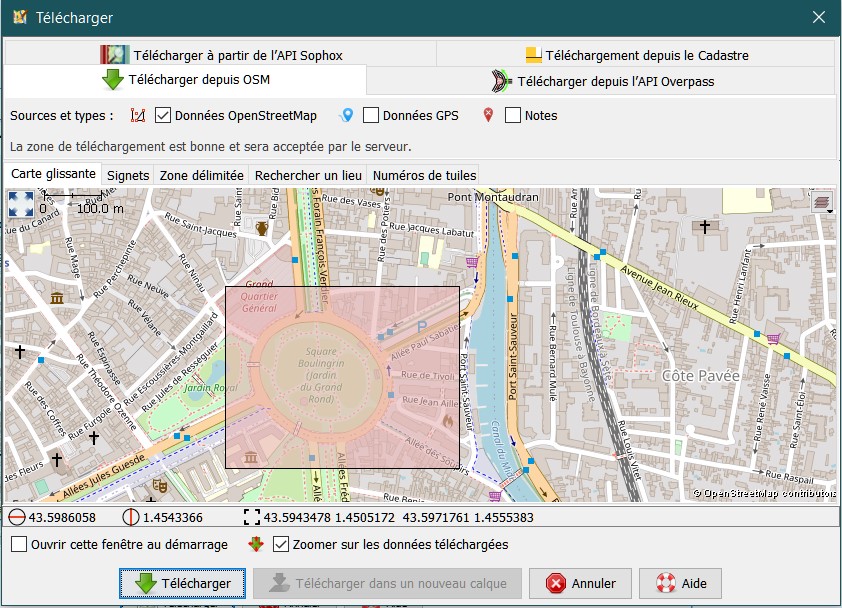Uncheck Données OpenStreetMap checkbox

[x=163, y=115]
